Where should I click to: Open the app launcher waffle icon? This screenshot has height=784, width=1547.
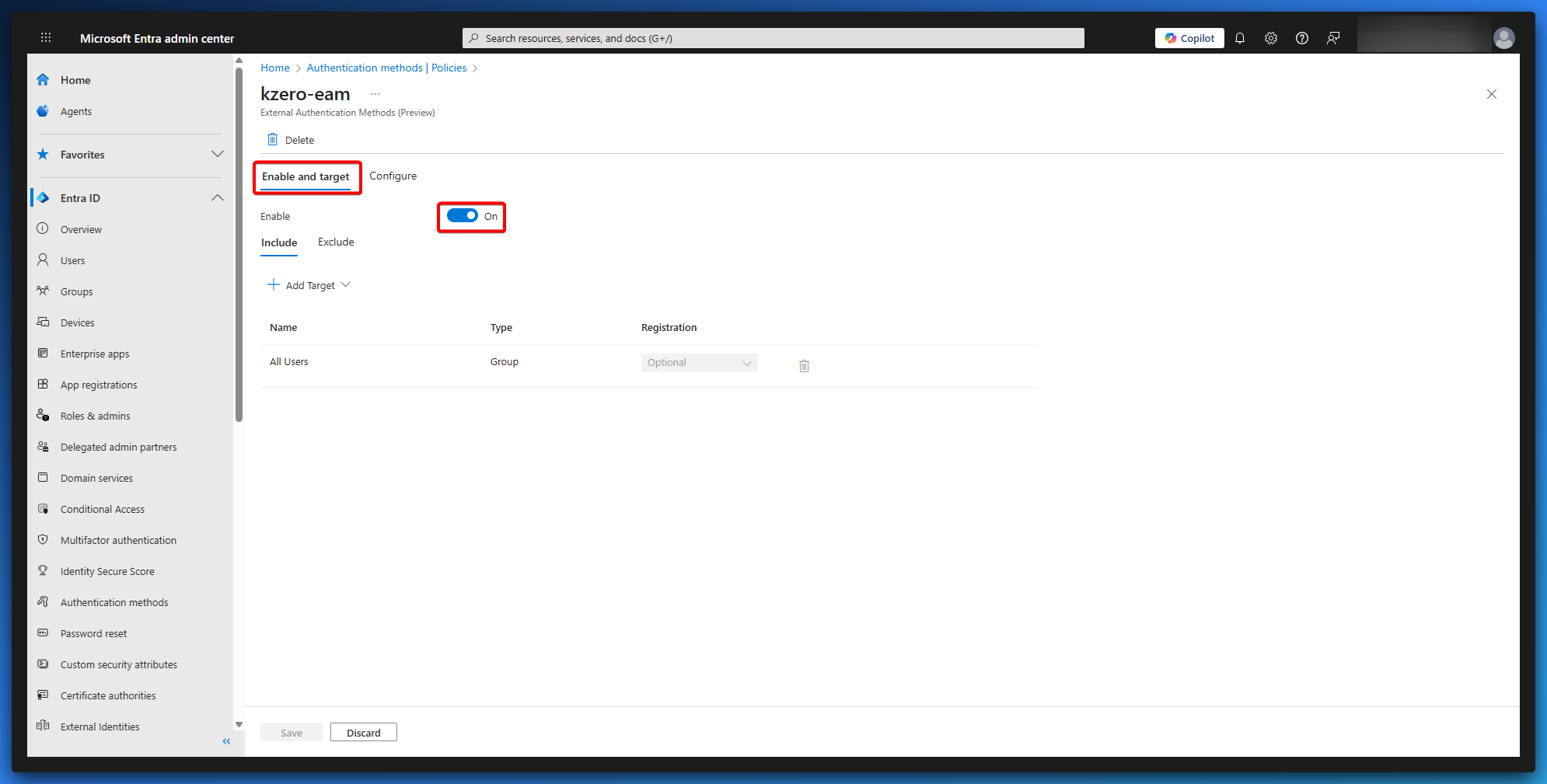(x=46, y=37)
